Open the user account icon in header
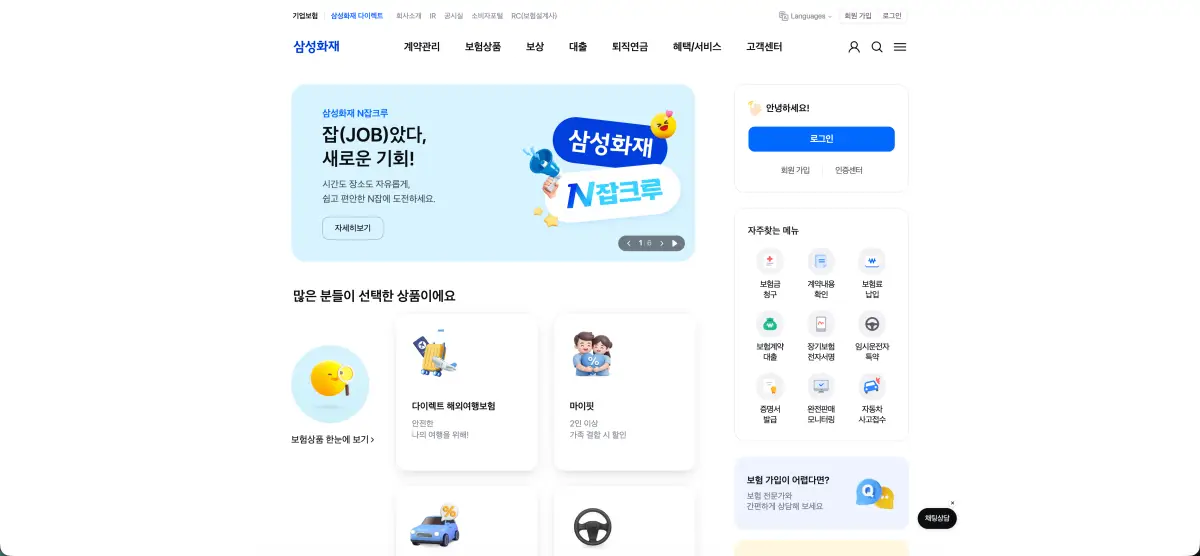Image resolution: width=1200 pixels, height=556 pixels. click(854, 47)
